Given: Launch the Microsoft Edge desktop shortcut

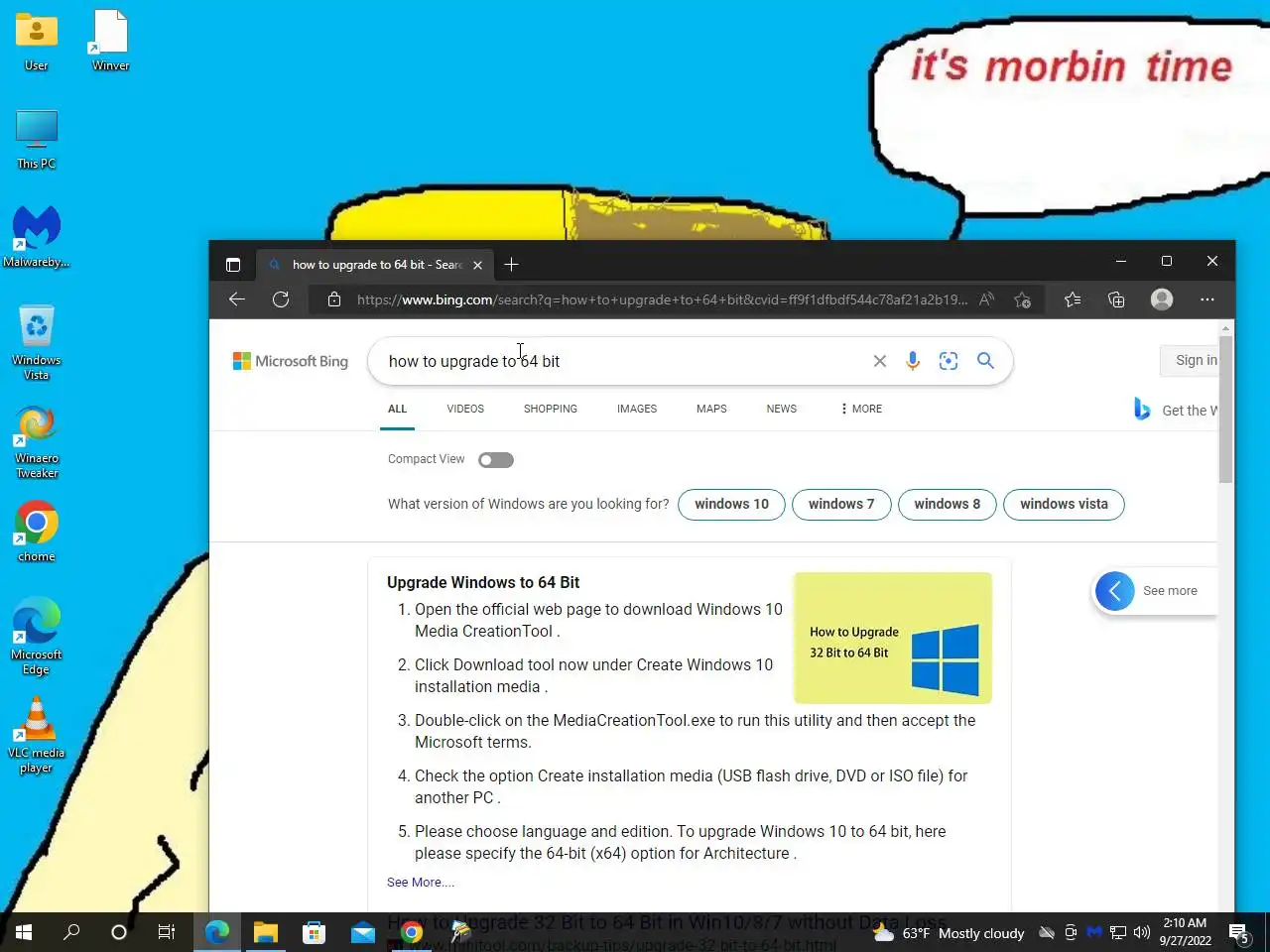Looking at the screenshot, I should click(37, 636).
